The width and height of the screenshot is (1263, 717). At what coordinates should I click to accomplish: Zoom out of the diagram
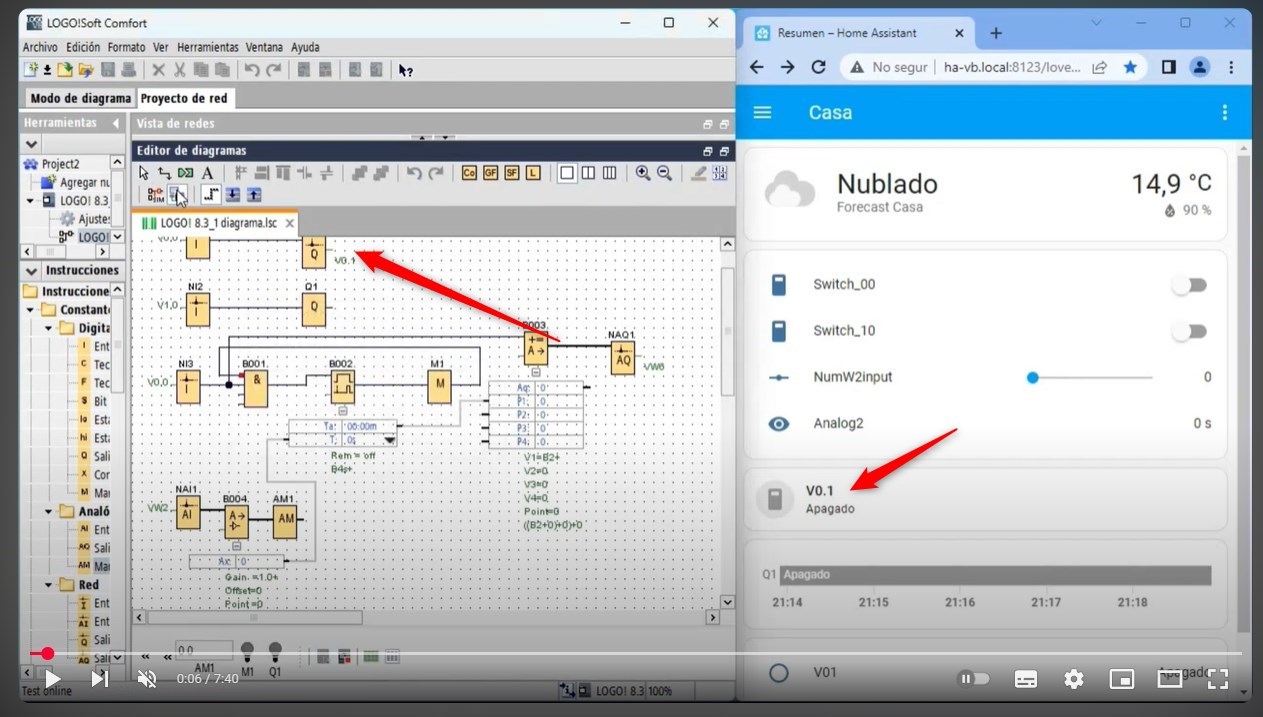point(664,173)
